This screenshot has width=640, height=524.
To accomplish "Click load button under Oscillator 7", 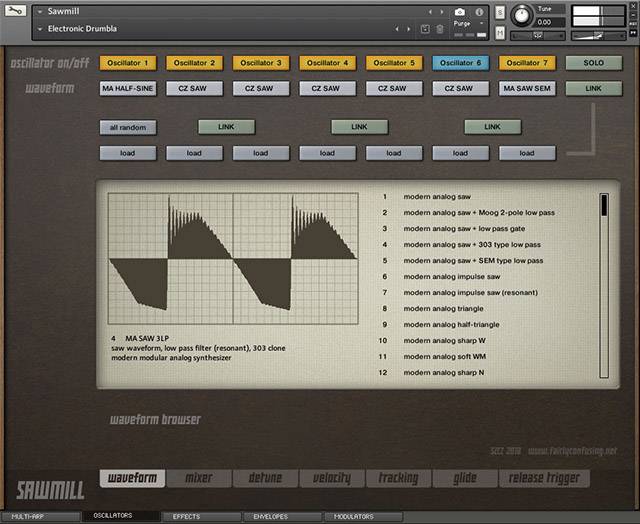I will coord(527,153).
